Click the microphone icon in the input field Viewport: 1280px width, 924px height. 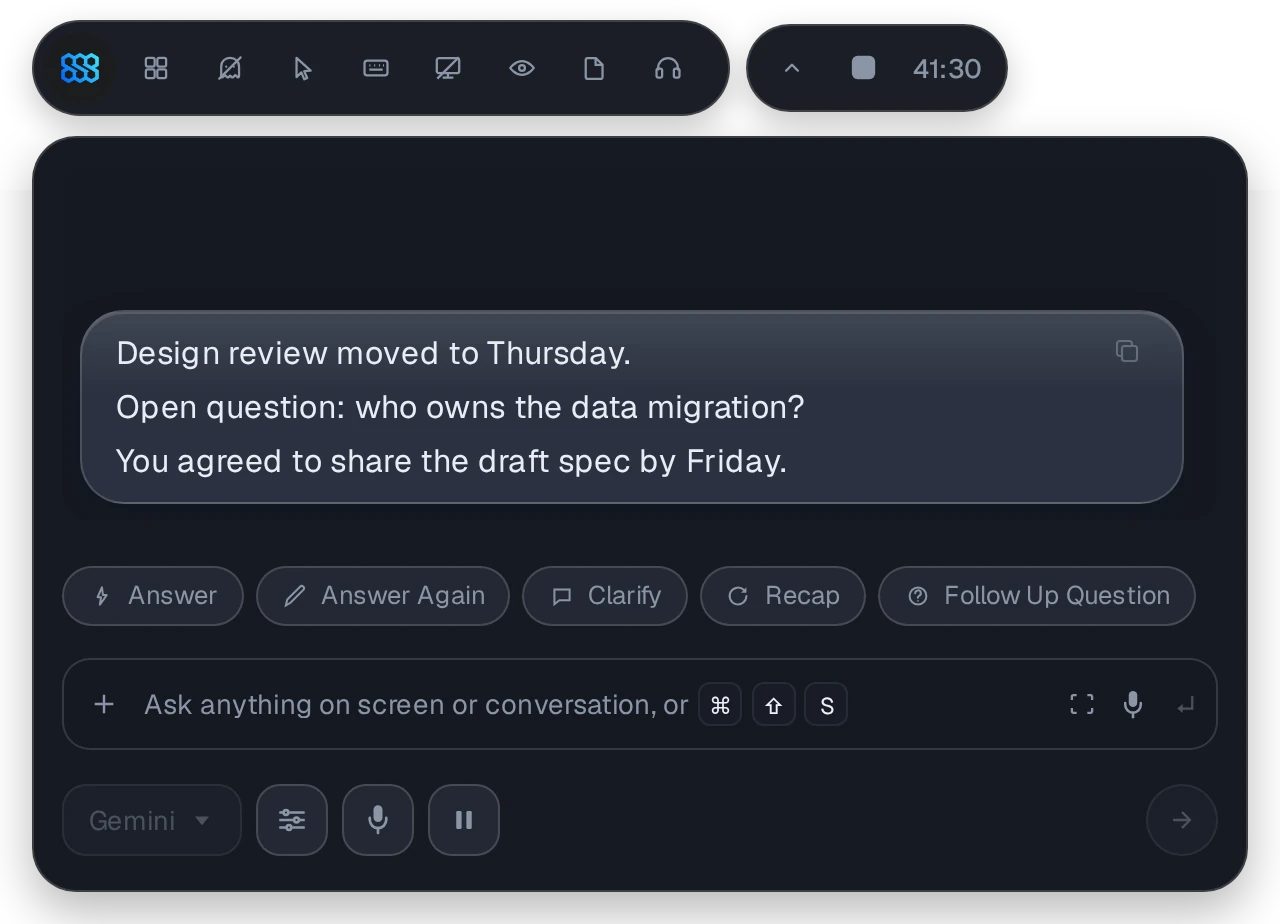point(1133,704)
